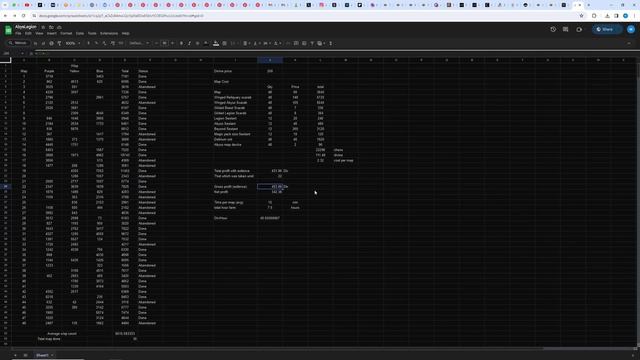640x360 pixels.
Task: Open the all sheets list
Action: (25, 356)
